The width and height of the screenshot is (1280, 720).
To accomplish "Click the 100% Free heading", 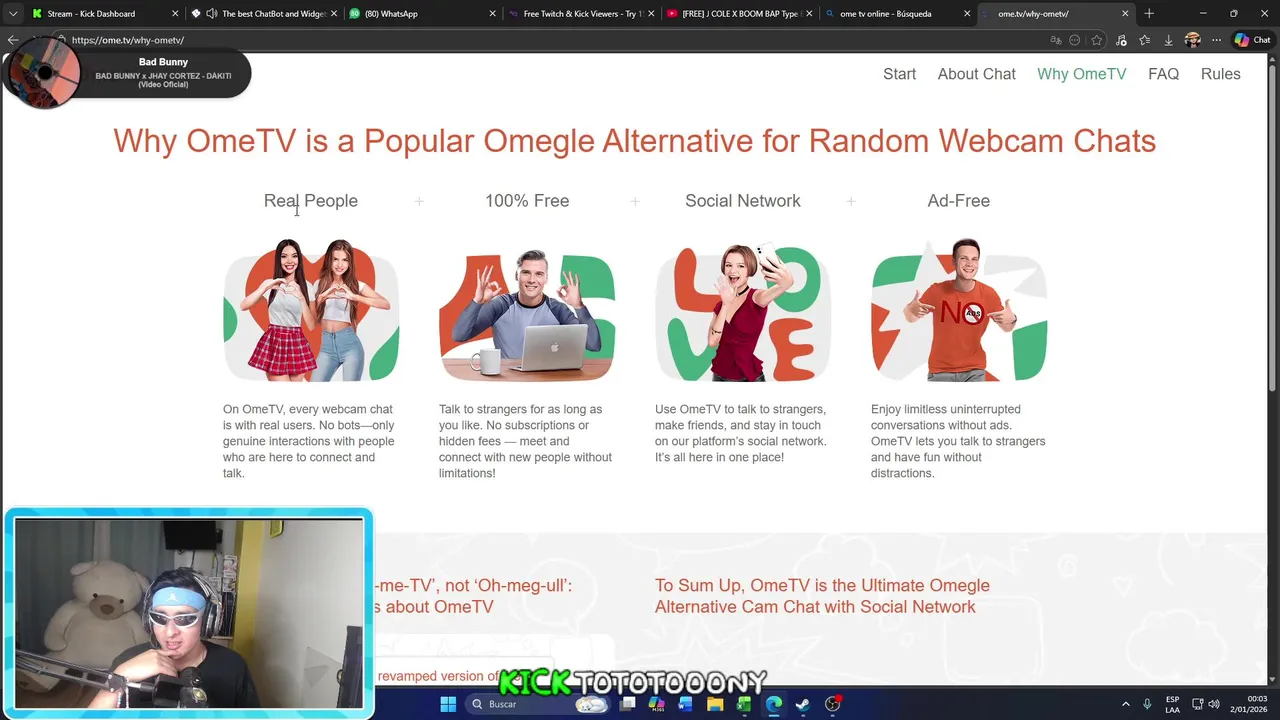I will click(x=527, y=201).
